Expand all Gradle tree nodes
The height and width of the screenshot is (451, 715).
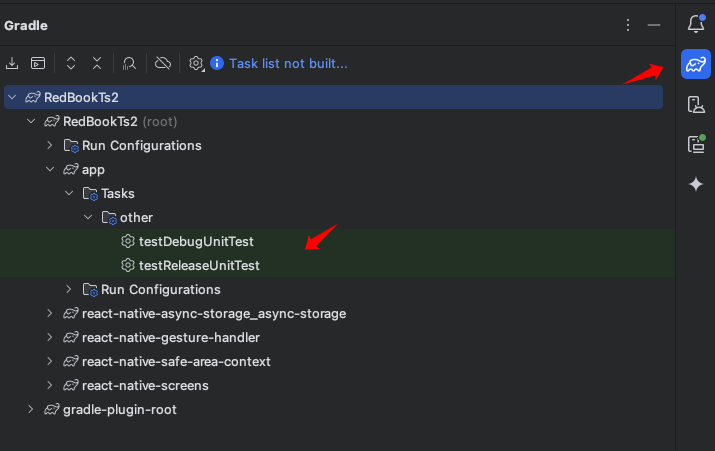pyautogui.click(x=71, y=63)
